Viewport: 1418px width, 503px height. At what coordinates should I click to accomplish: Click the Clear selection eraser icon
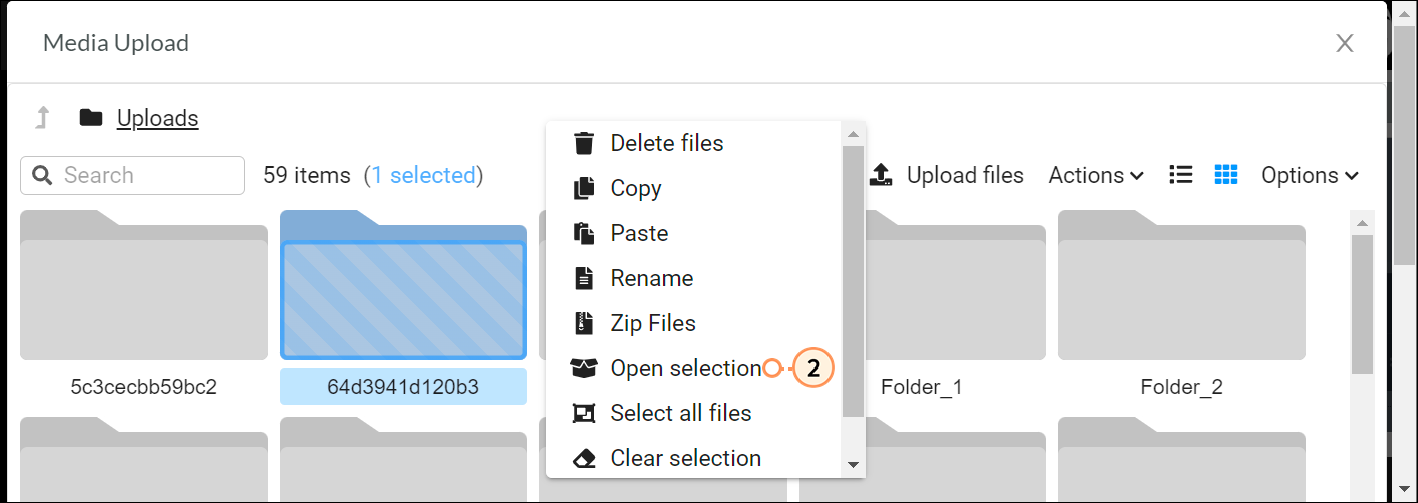tap(583, 458)
